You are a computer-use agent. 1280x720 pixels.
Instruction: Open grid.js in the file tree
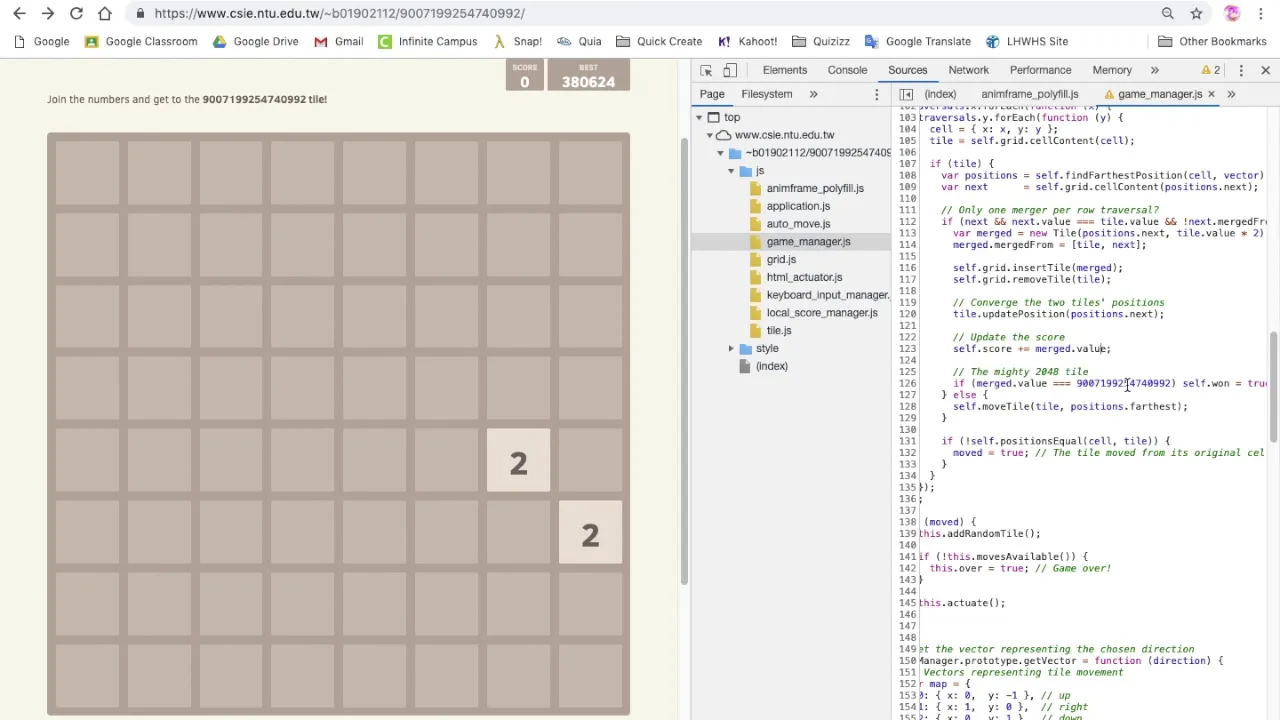tap(781, 260)
